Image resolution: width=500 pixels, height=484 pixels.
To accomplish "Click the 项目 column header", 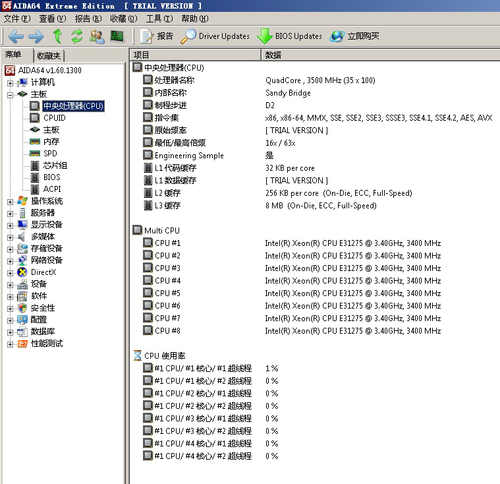I will click(x=195, y=55).
